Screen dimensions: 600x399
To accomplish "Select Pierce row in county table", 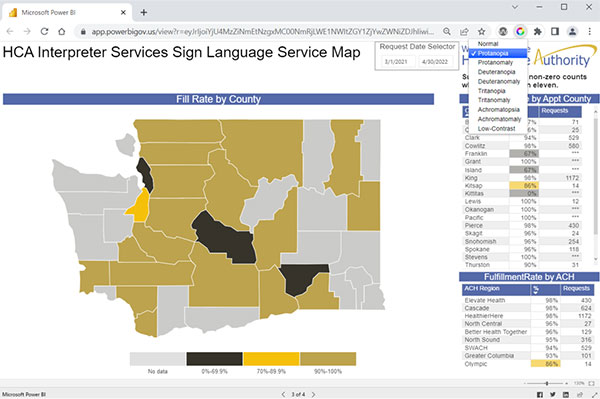I will pyautogui.click(x=522, y=225).
